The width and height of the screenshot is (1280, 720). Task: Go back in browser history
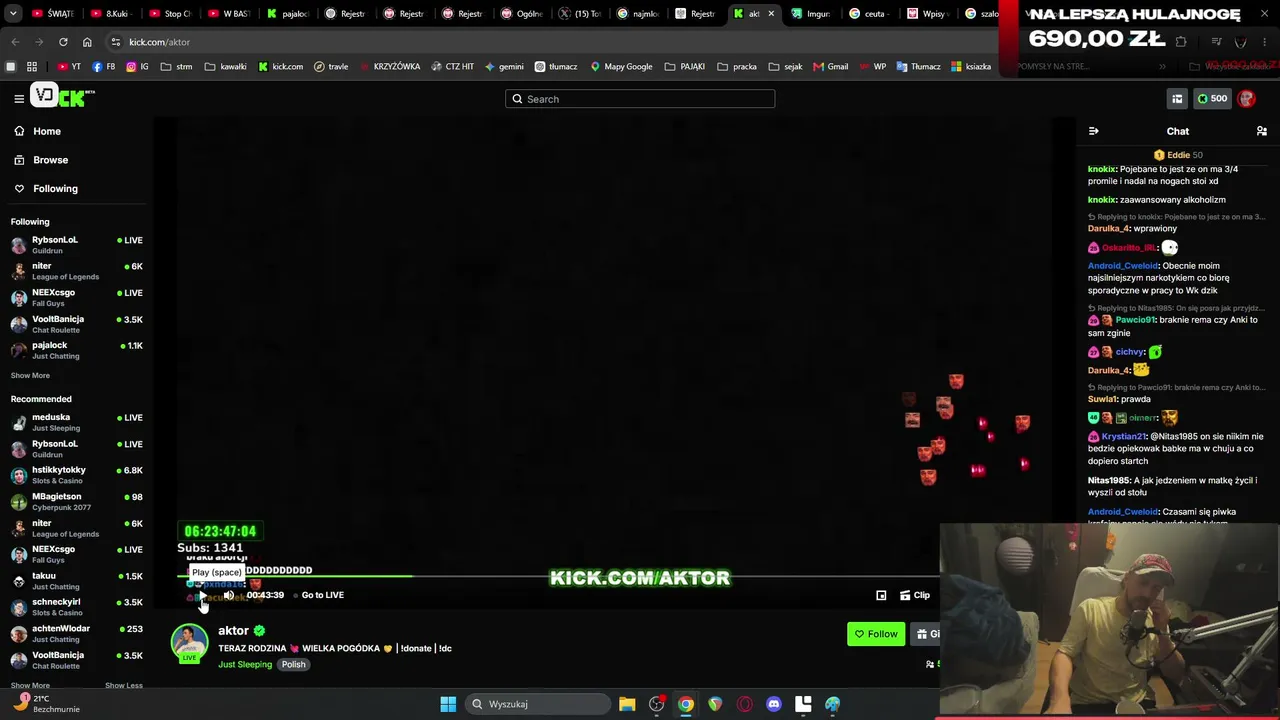[x=15, y=42]
